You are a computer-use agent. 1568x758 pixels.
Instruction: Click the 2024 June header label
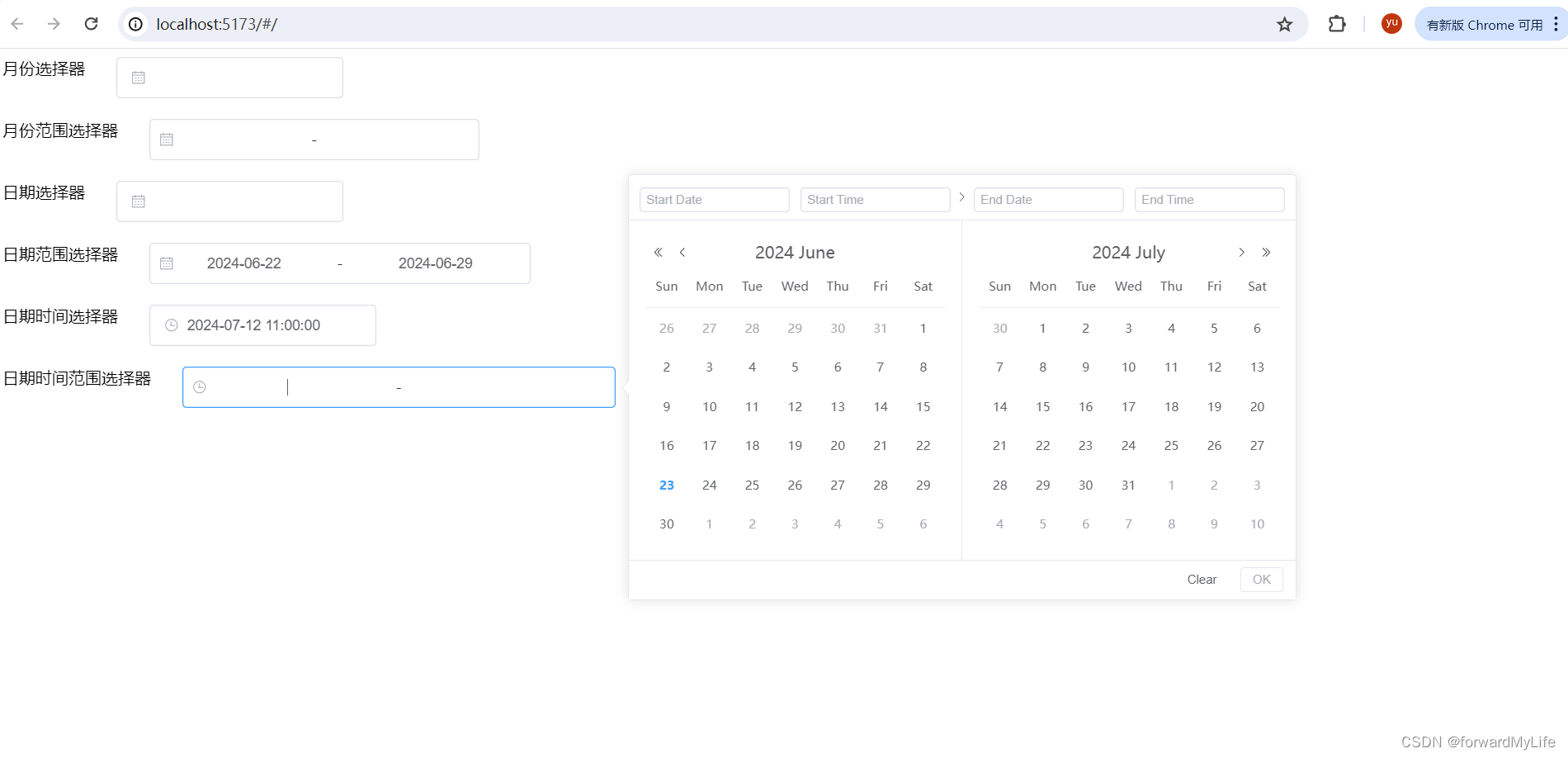pyautogui.click(x=795, y=253)
